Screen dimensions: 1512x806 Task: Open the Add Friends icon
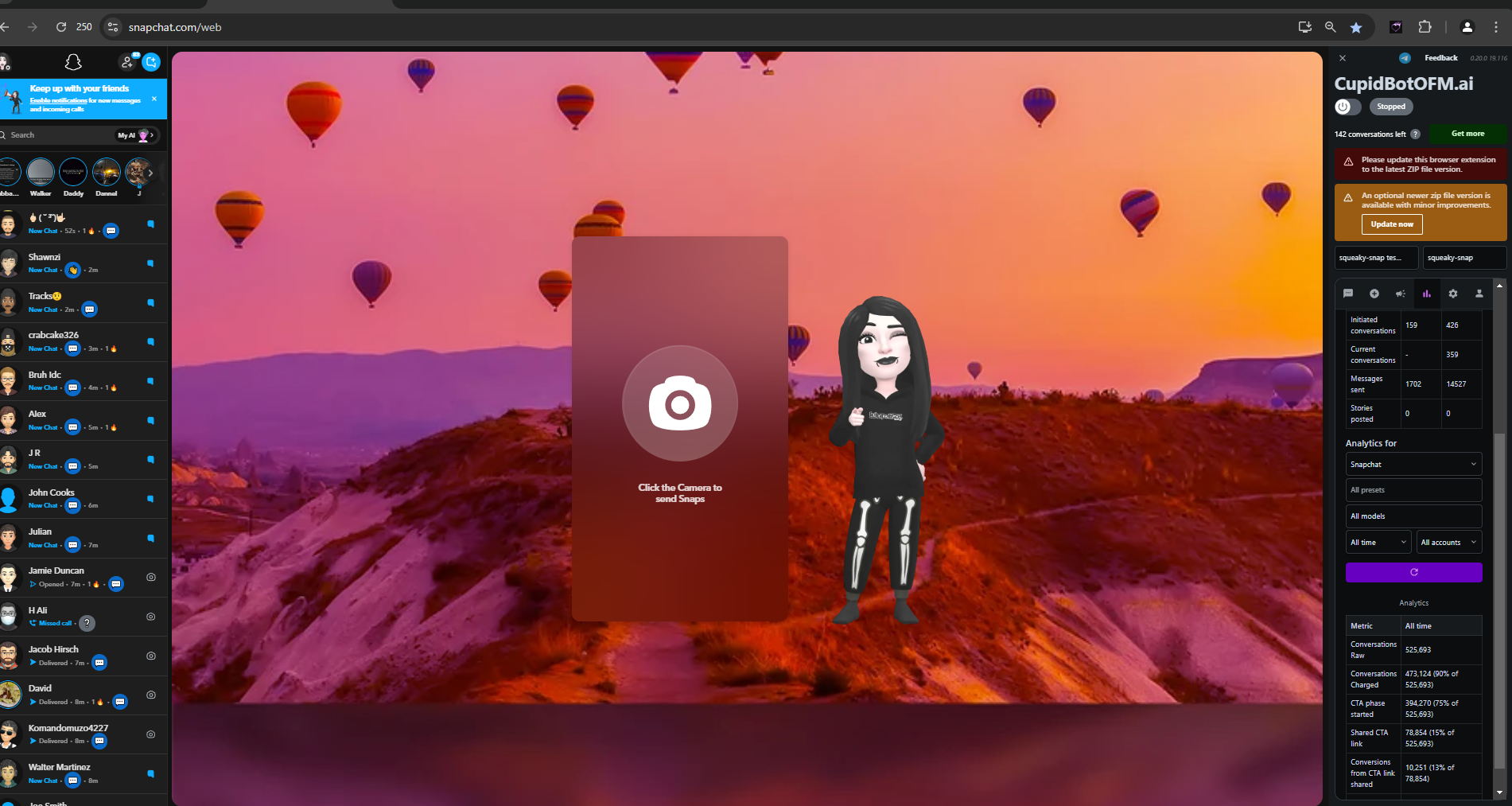pos(127,62)
